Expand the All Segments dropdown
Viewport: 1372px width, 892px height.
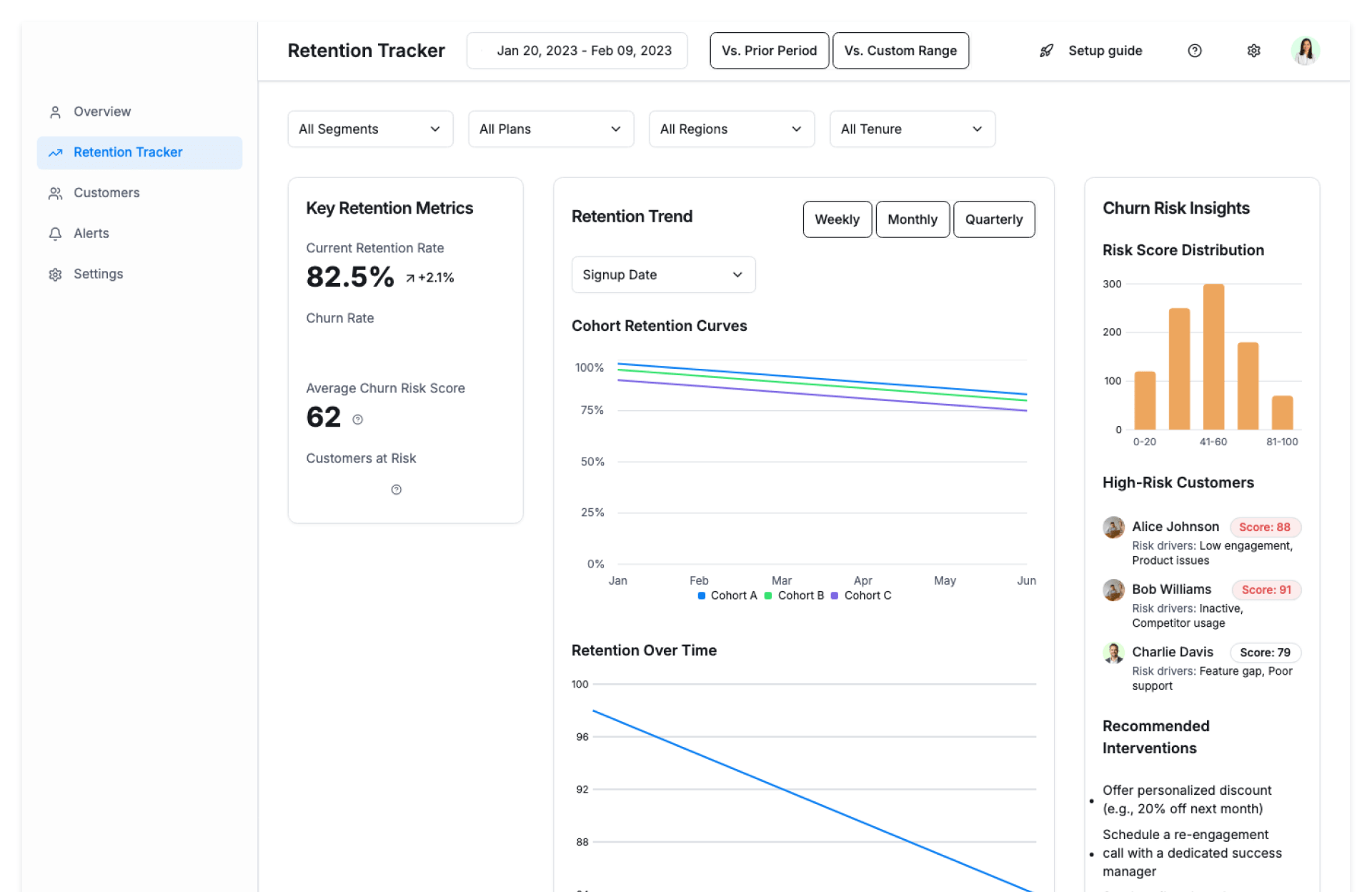coord(369,129)
